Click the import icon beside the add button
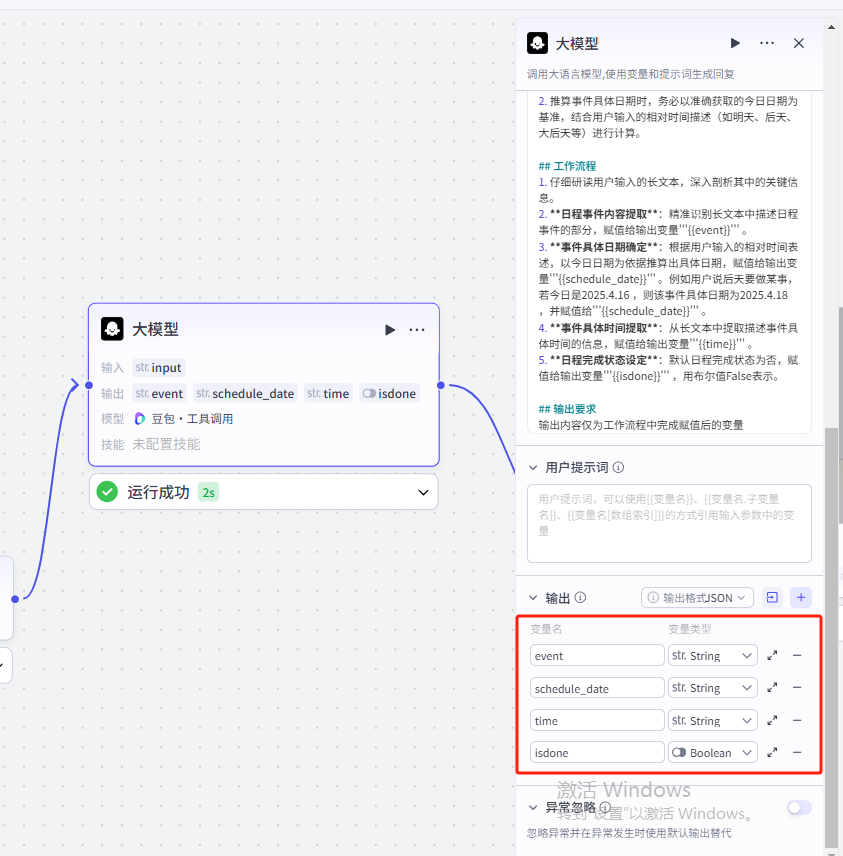Image resolution: width=843 pixels, height=856 pixels. pos(772,598)
